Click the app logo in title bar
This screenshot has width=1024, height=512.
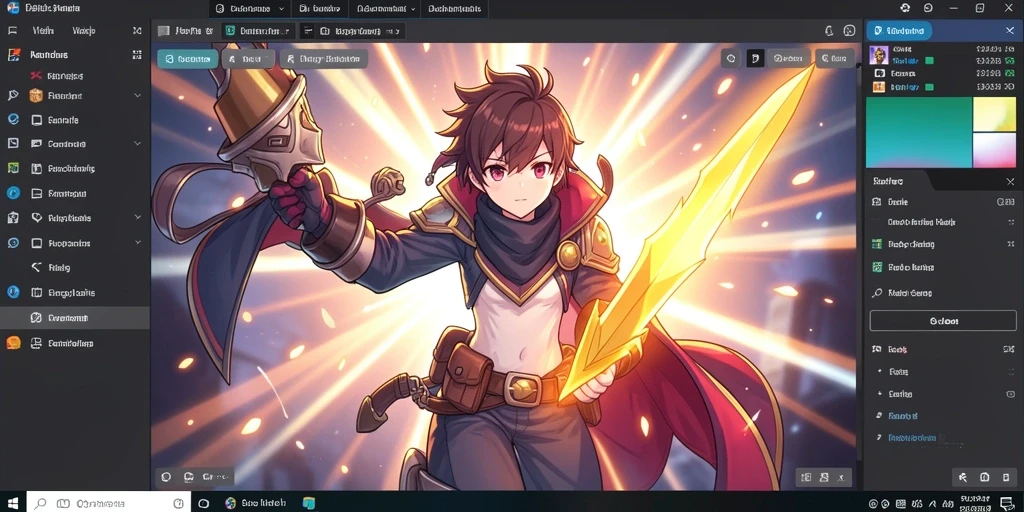[12, 8]
